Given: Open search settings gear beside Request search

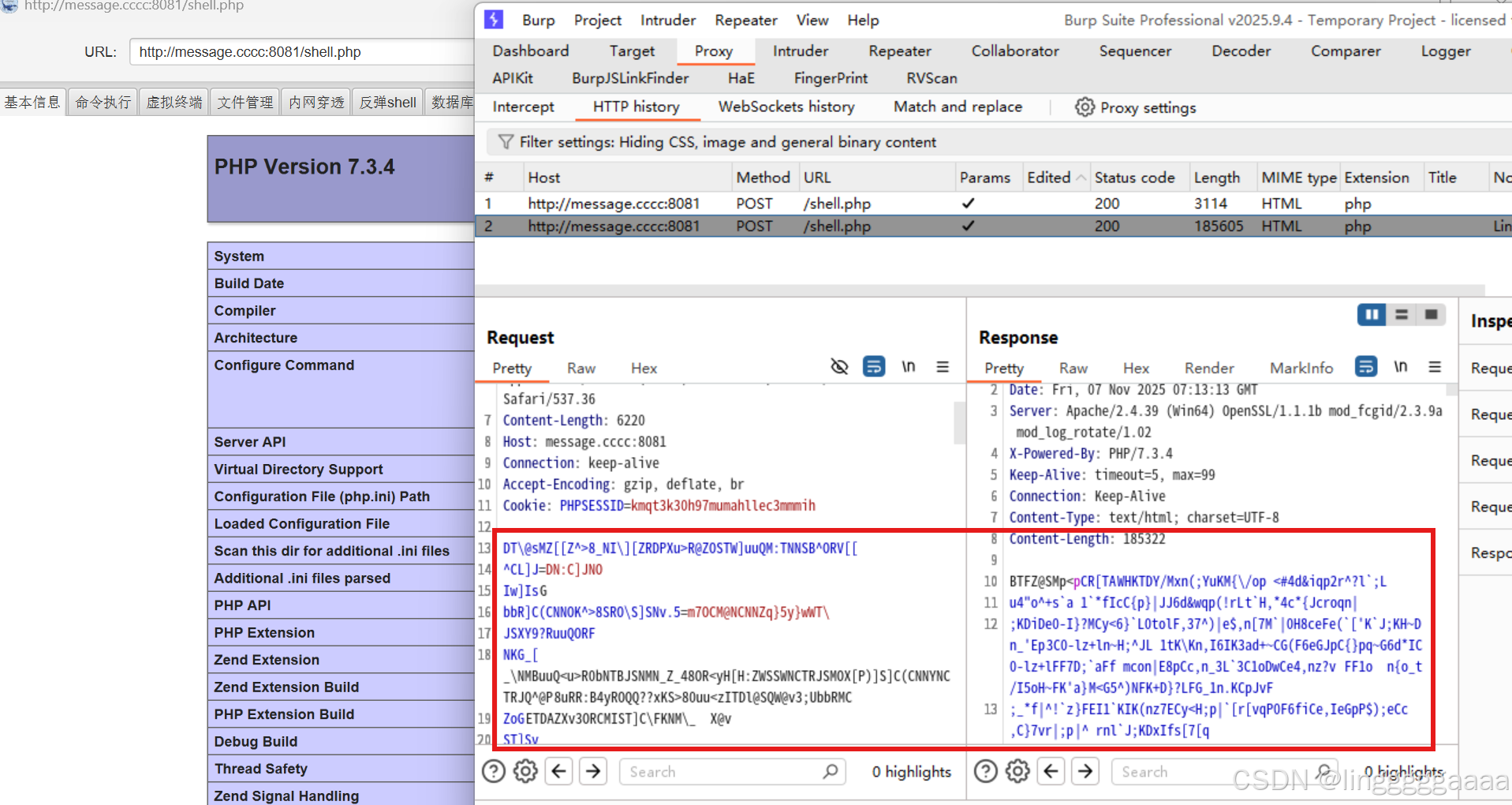Looking at the screenshot, I should (x=525, y=771).
